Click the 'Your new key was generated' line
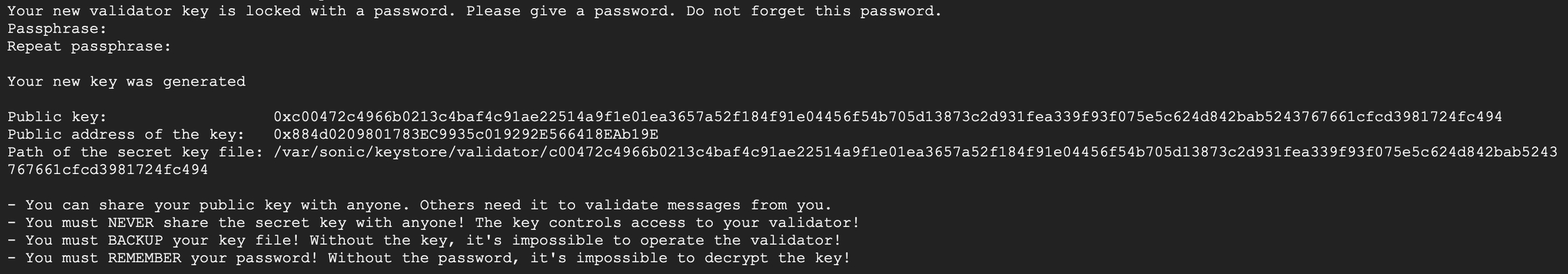This screenshot has height=274, width=1568. pos(127,82)
